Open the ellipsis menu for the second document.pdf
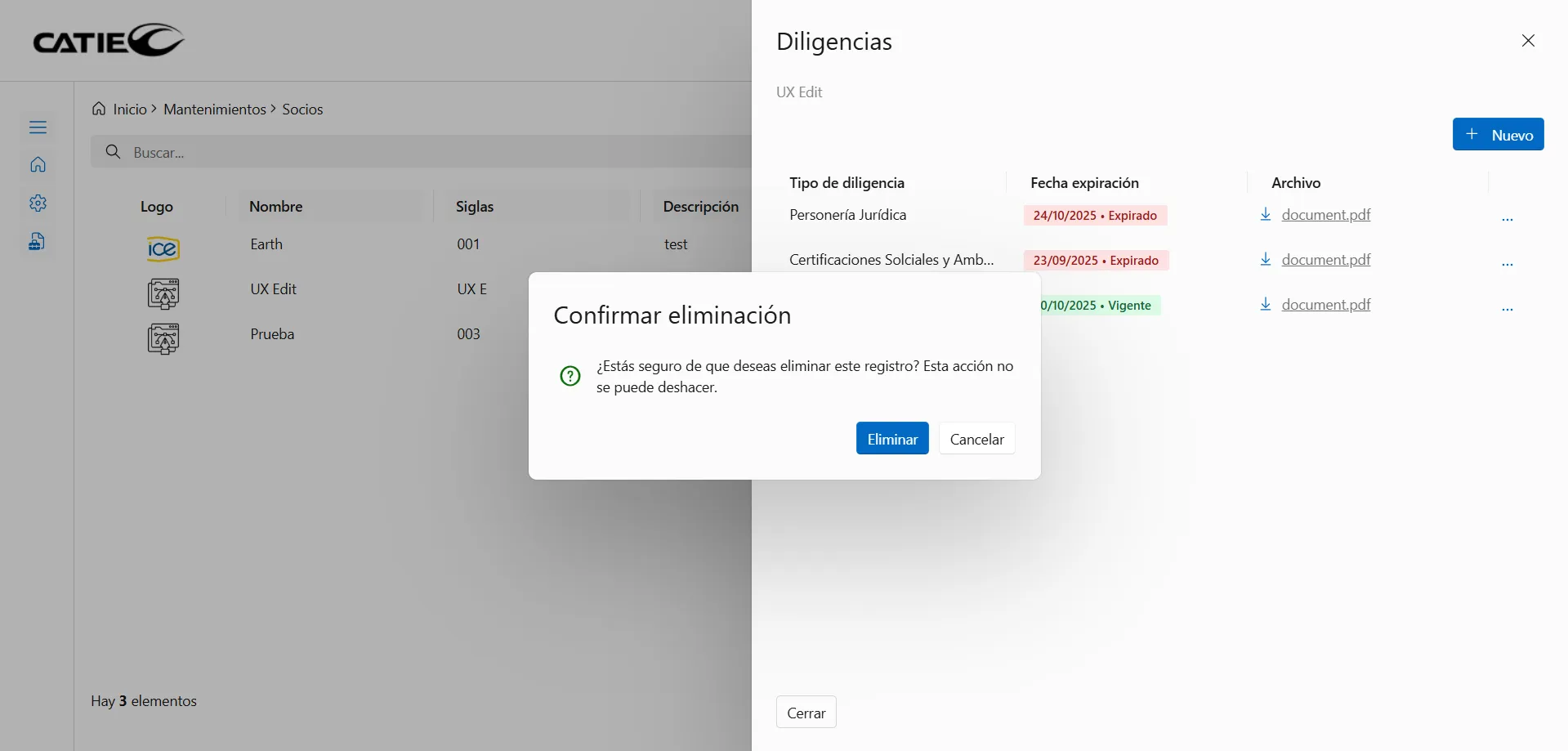Viewport: 1568px width, 751px height. pyautogui.click(x=1508, y=263)
